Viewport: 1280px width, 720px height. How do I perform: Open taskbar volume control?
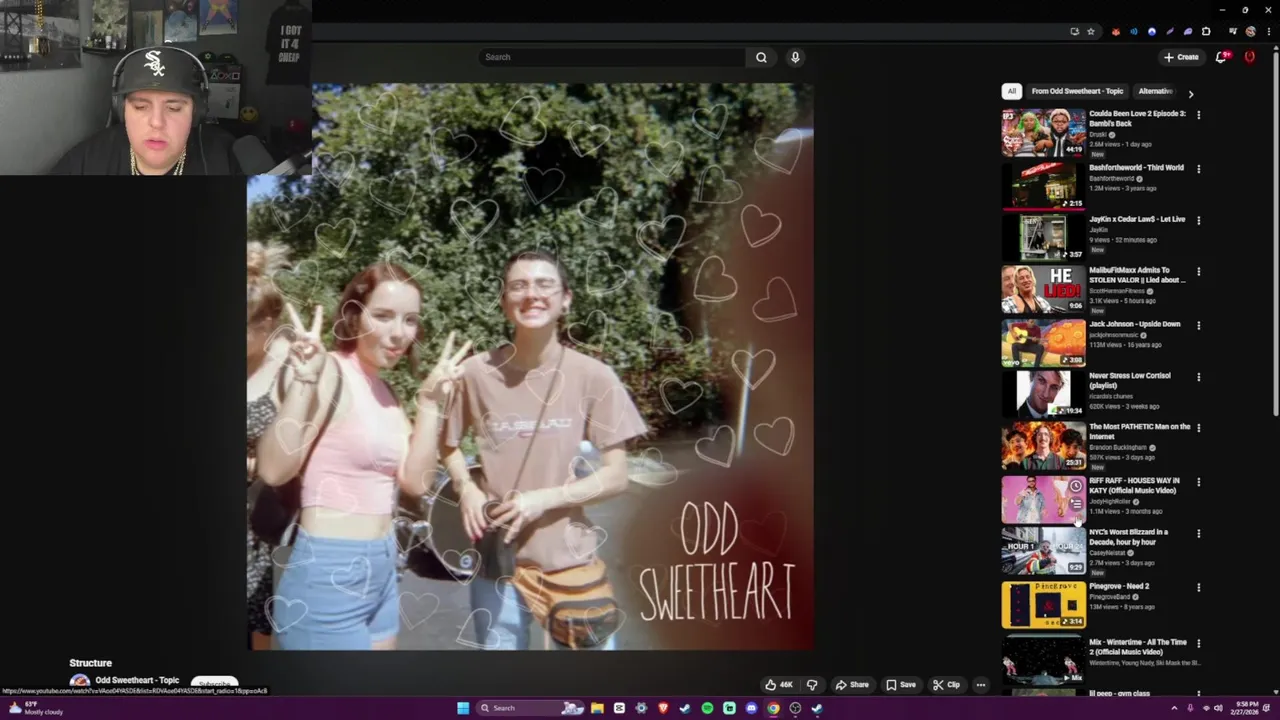coord(1220,708)
